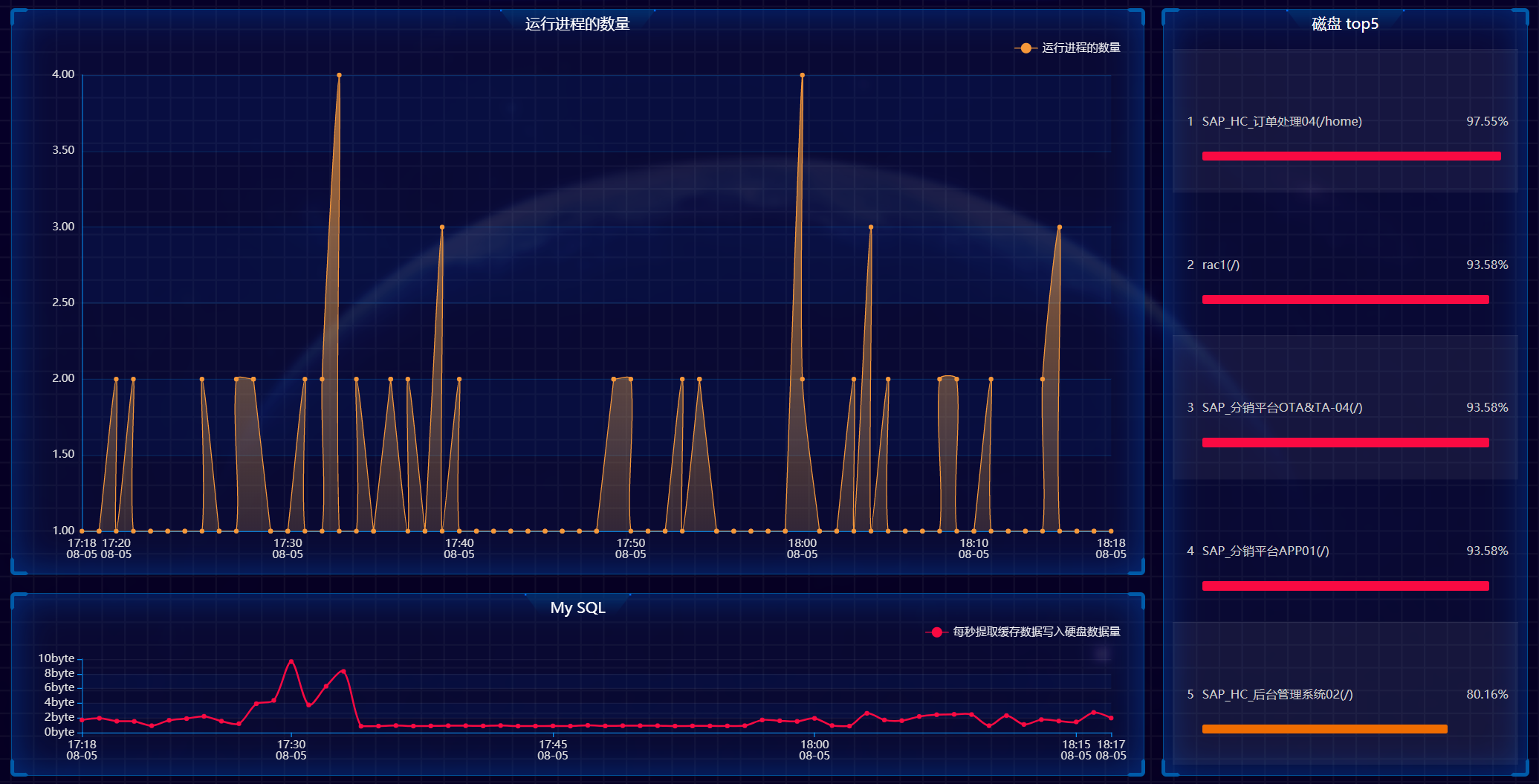Select the first 4.00 peak point after 17:30
Screen dimensions: 1539x784
coord(339,75)
